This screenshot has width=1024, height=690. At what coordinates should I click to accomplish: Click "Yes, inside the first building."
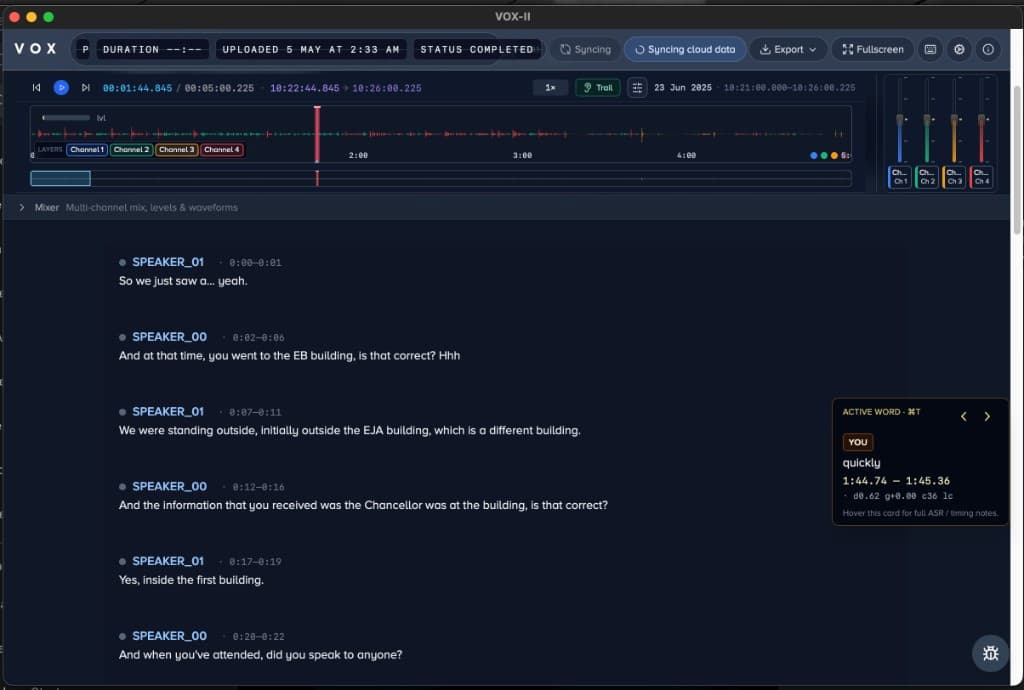(191, 580)
